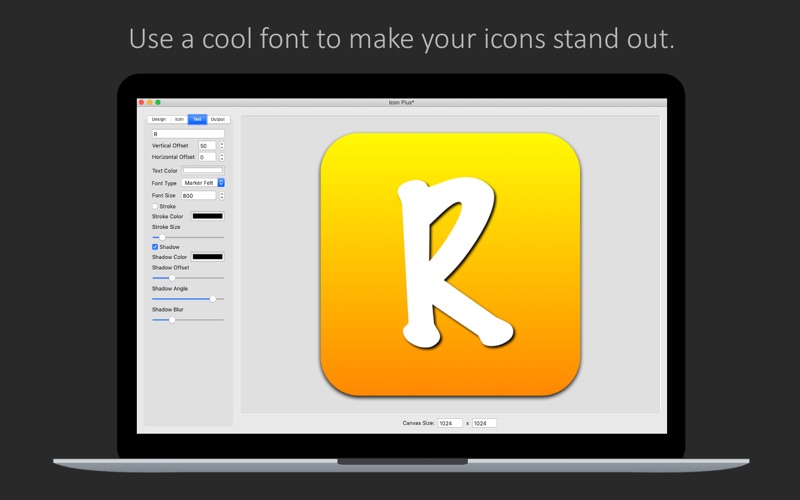Enable the Stroke checkbox
Viewport: 800px width, 500px height.
point(155,206)
